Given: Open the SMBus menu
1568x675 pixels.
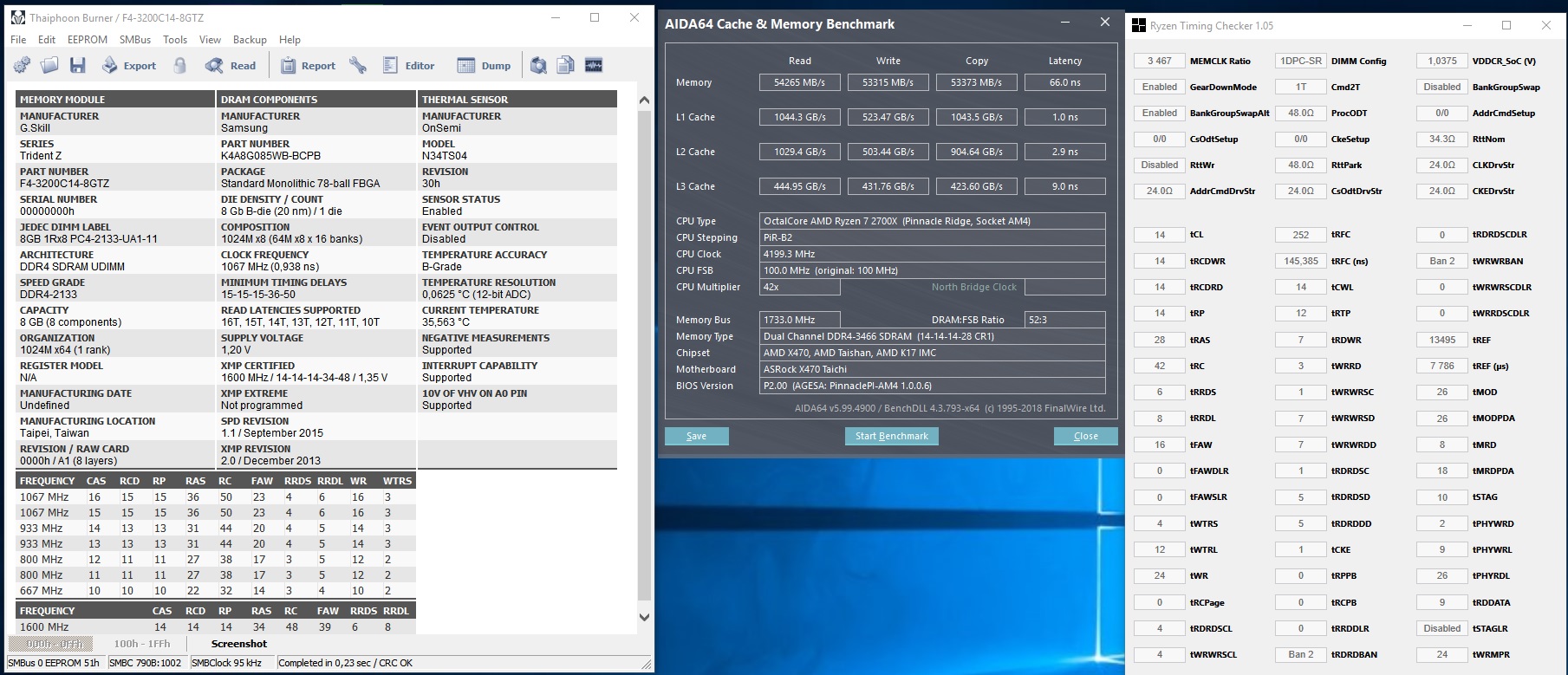Looking at the screenshot, I should (135, 40).
